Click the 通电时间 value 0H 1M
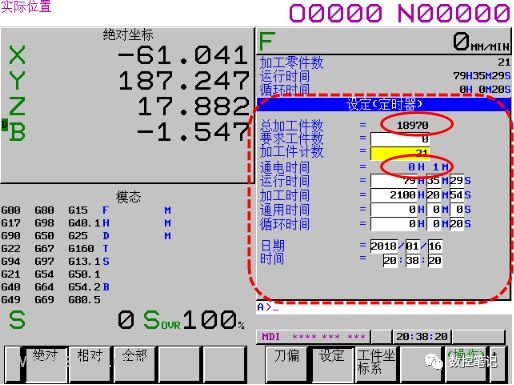 coord(428,167)
